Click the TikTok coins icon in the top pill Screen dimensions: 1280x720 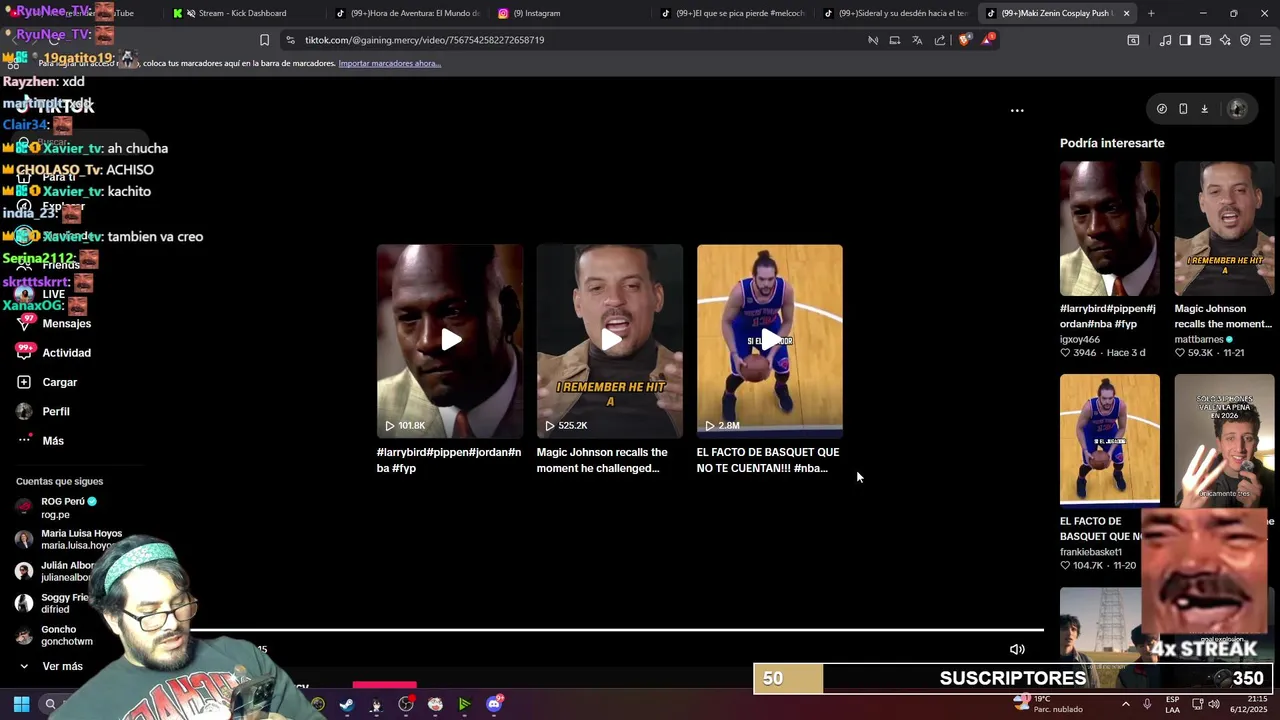pyautogui.click(x=1161, y=109)
